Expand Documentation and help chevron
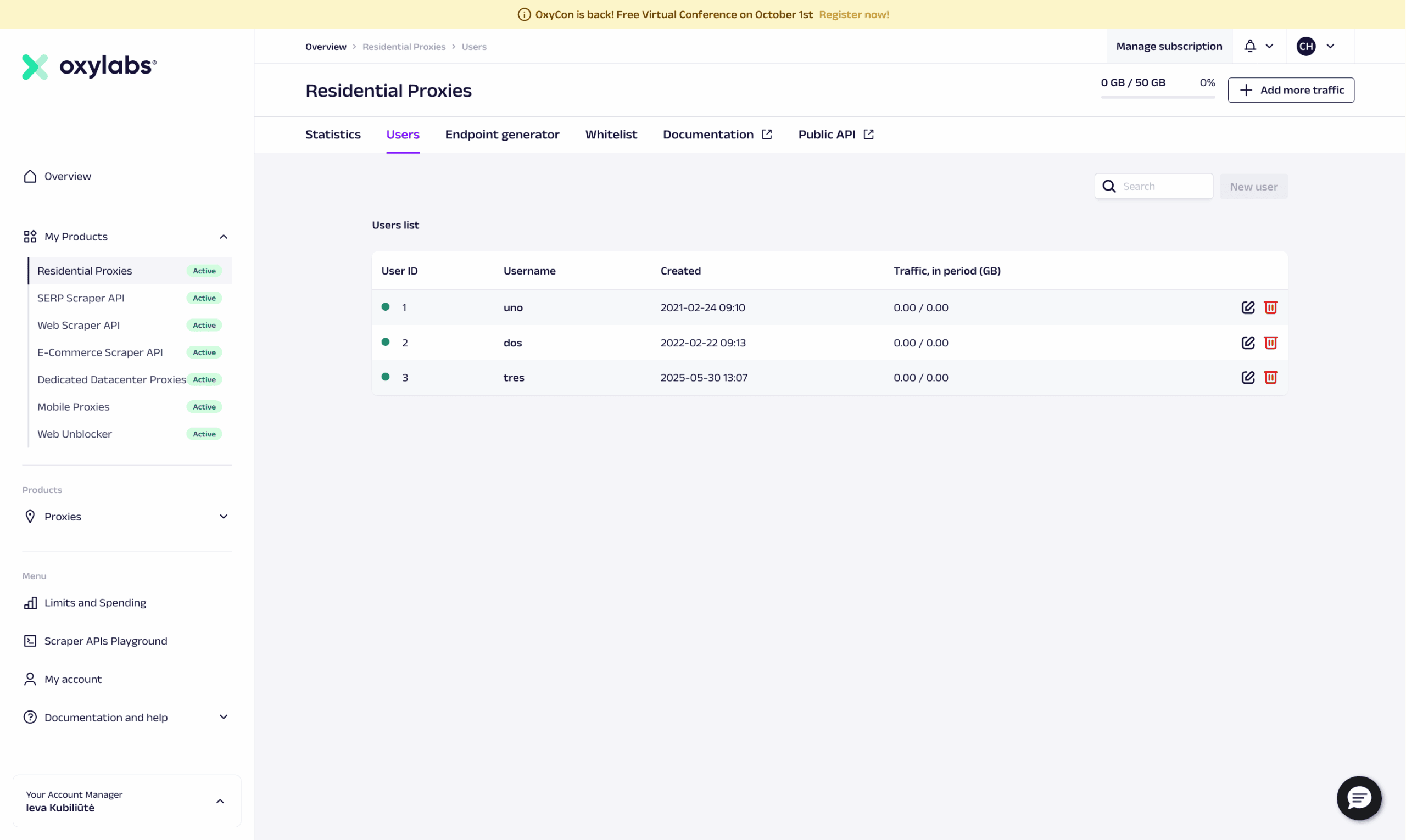The height and width of the screenshot is (840, 1406). (x=224, y=717)
